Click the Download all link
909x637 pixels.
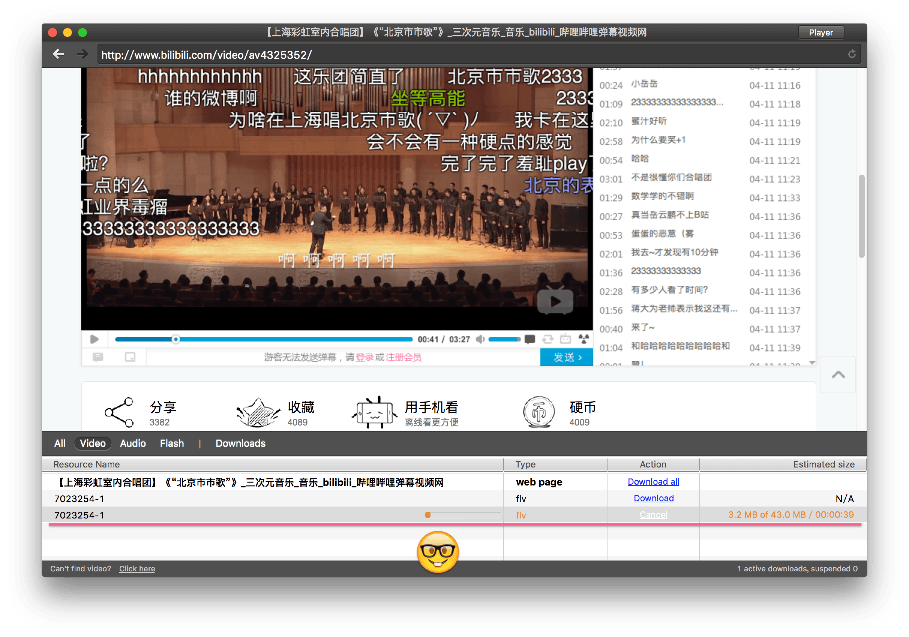(653, 482)
